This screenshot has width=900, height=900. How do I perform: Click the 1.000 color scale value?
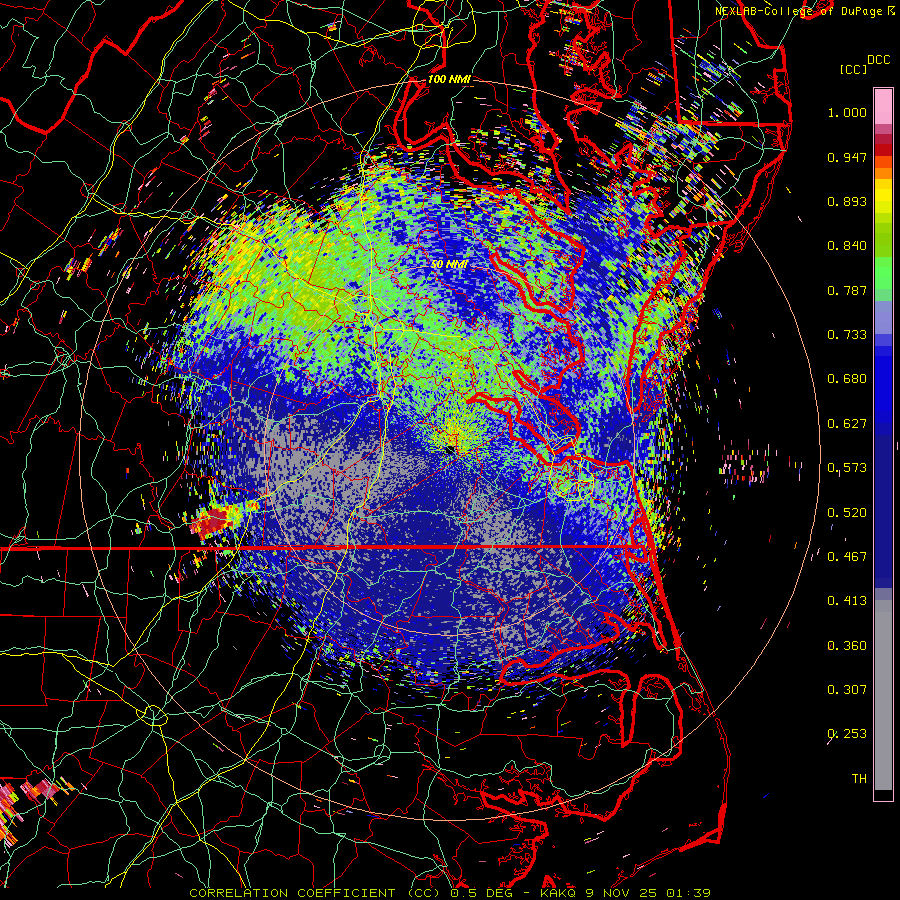847,112
